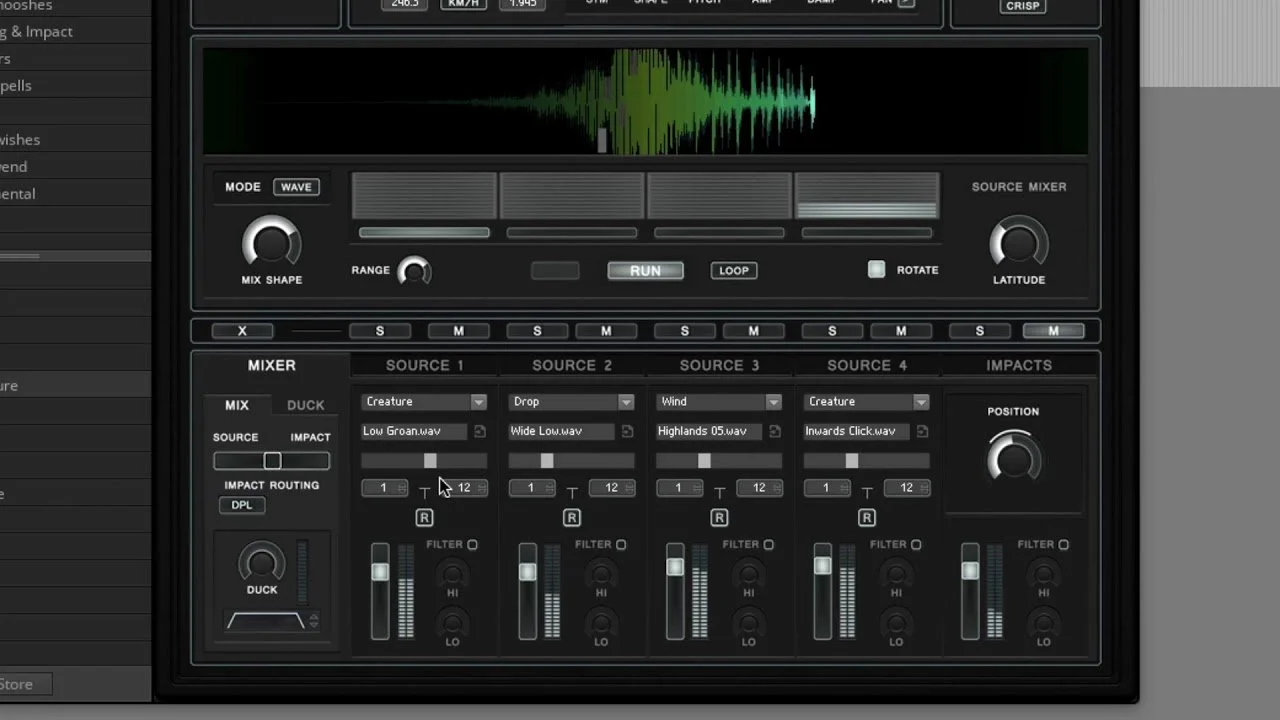The image size is (1280, 720).
Task: Click the Source 2 stepper showing 12
Action: (x=612, y=488)
